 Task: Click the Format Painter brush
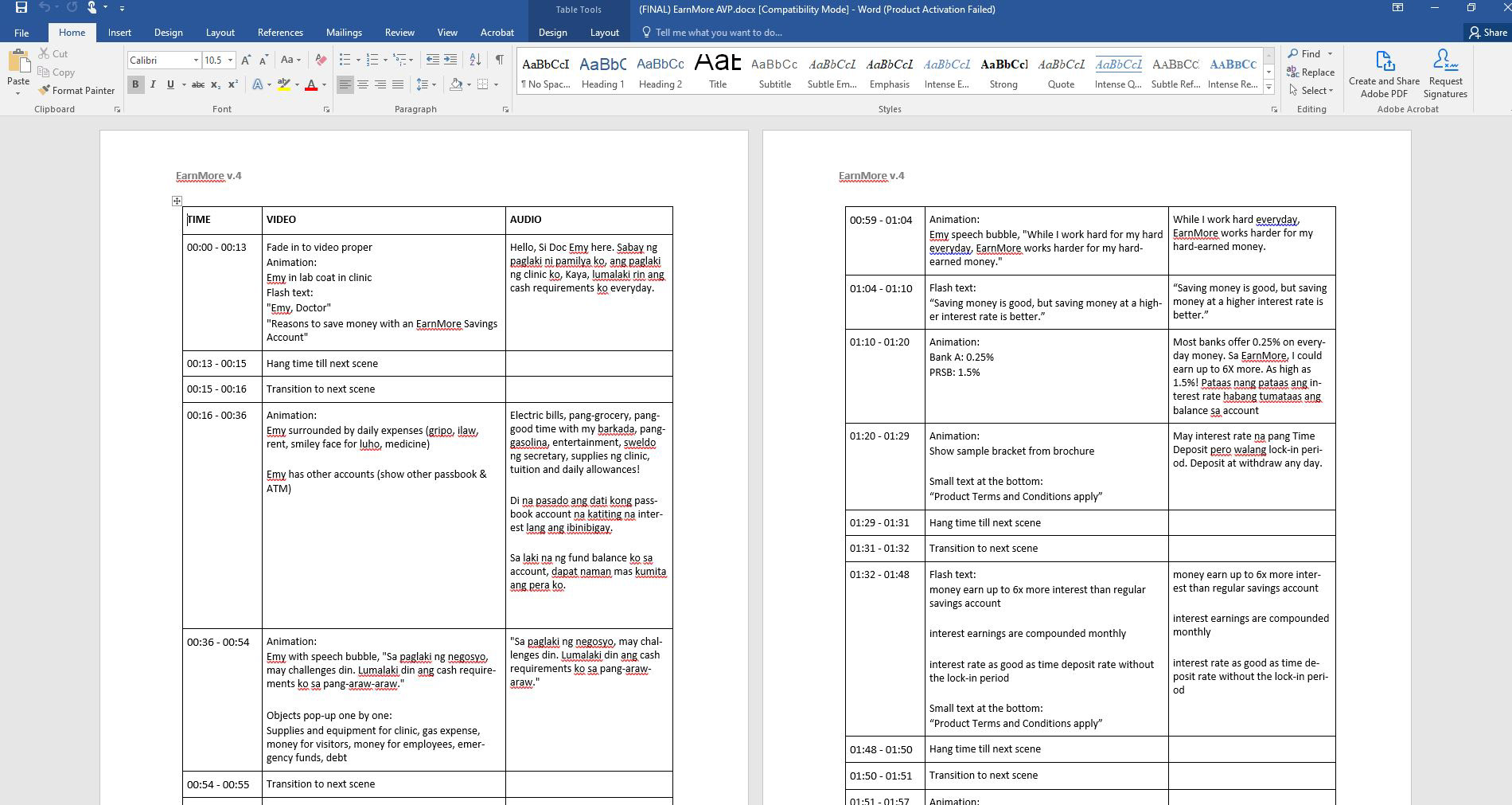pos(76,90)
